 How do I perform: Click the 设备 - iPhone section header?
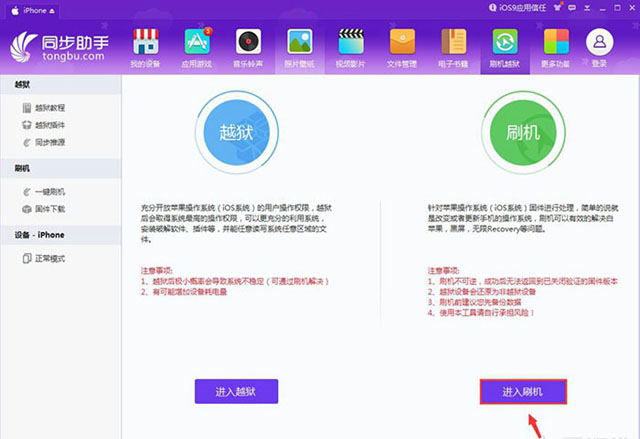point(60,235)
